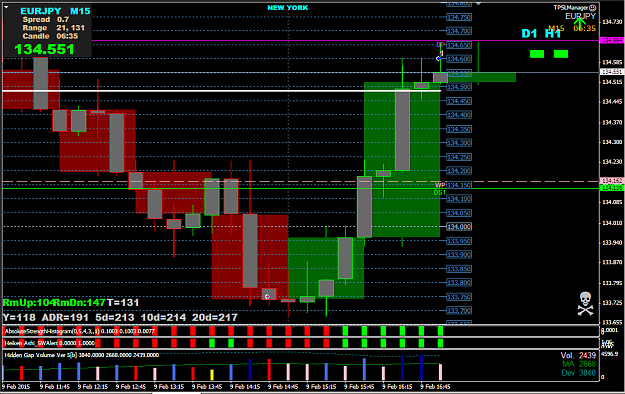Click the 9 Feb 16:45 time axis label
Image resolution: width=625 pixels, height=394 pixels.
435,386
